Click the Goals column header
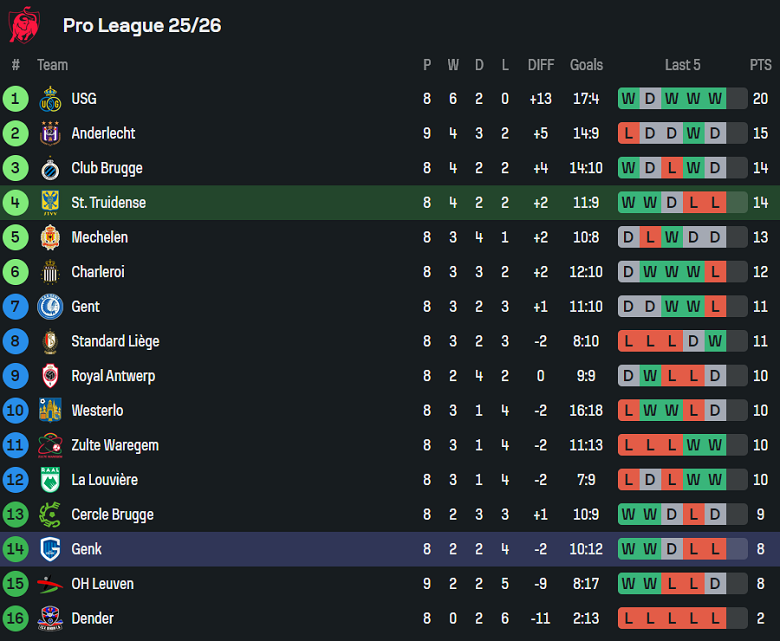Viewport: 780px width, 641px height. click(x=586, y=65)
